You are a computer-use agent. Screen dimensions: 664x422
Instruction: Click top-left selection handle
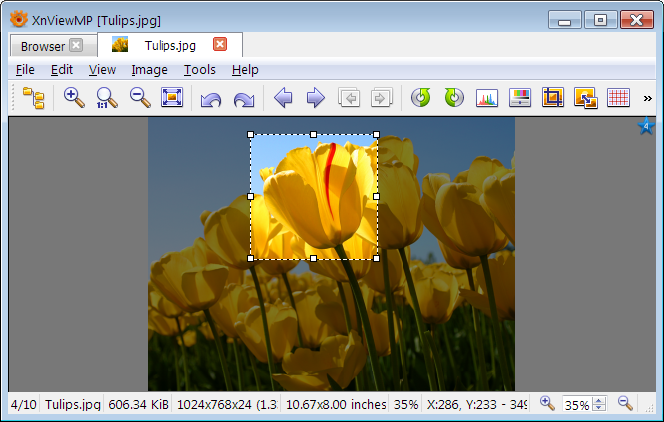coord(250,135)
